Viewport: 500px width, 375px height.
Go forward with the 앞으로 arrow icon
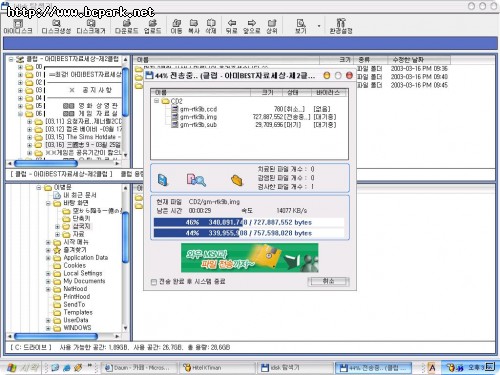[x=252, y=23]
